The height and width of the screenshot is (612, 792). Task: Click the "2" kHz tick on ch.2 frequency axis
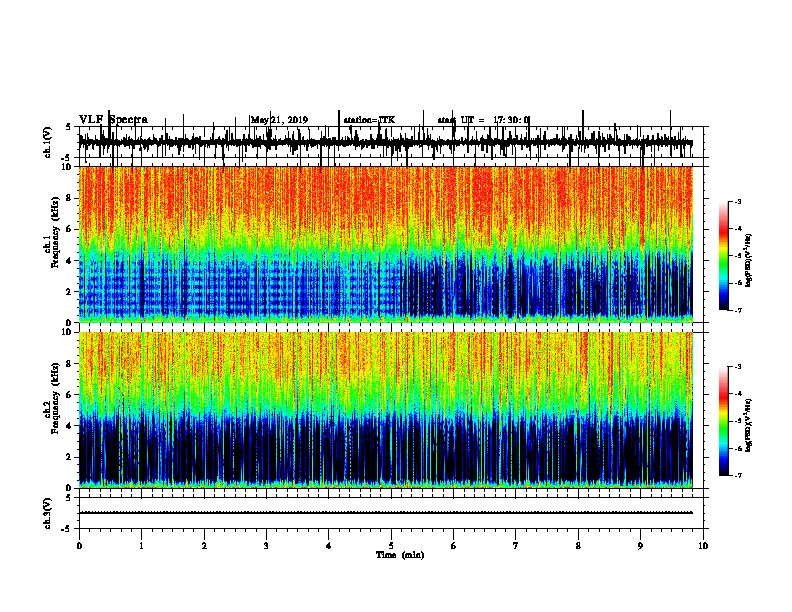[69, 457]
